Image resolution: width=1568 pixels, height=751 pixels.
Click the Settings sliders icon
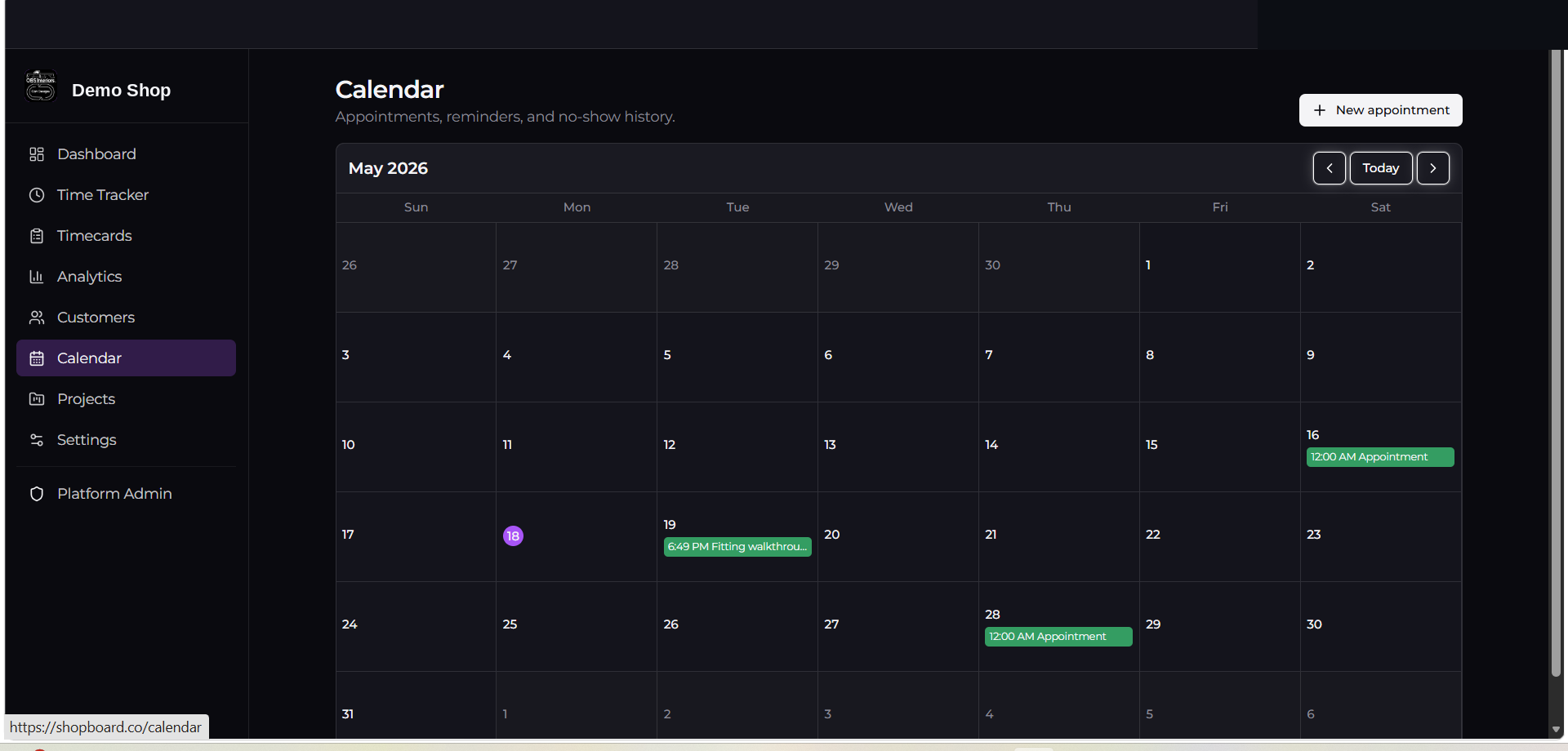(x=37, y=440)
